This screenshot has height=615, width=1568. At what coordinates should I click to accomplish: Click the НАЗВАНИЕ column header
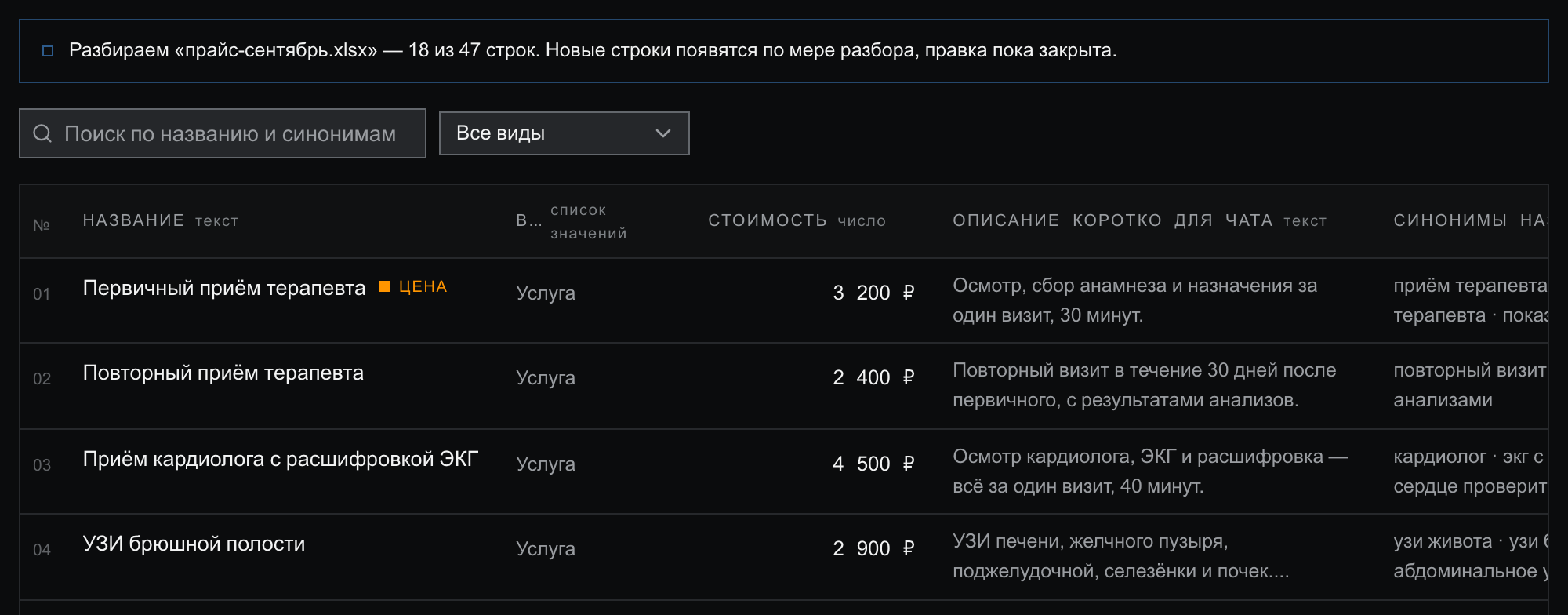point(133,220)
